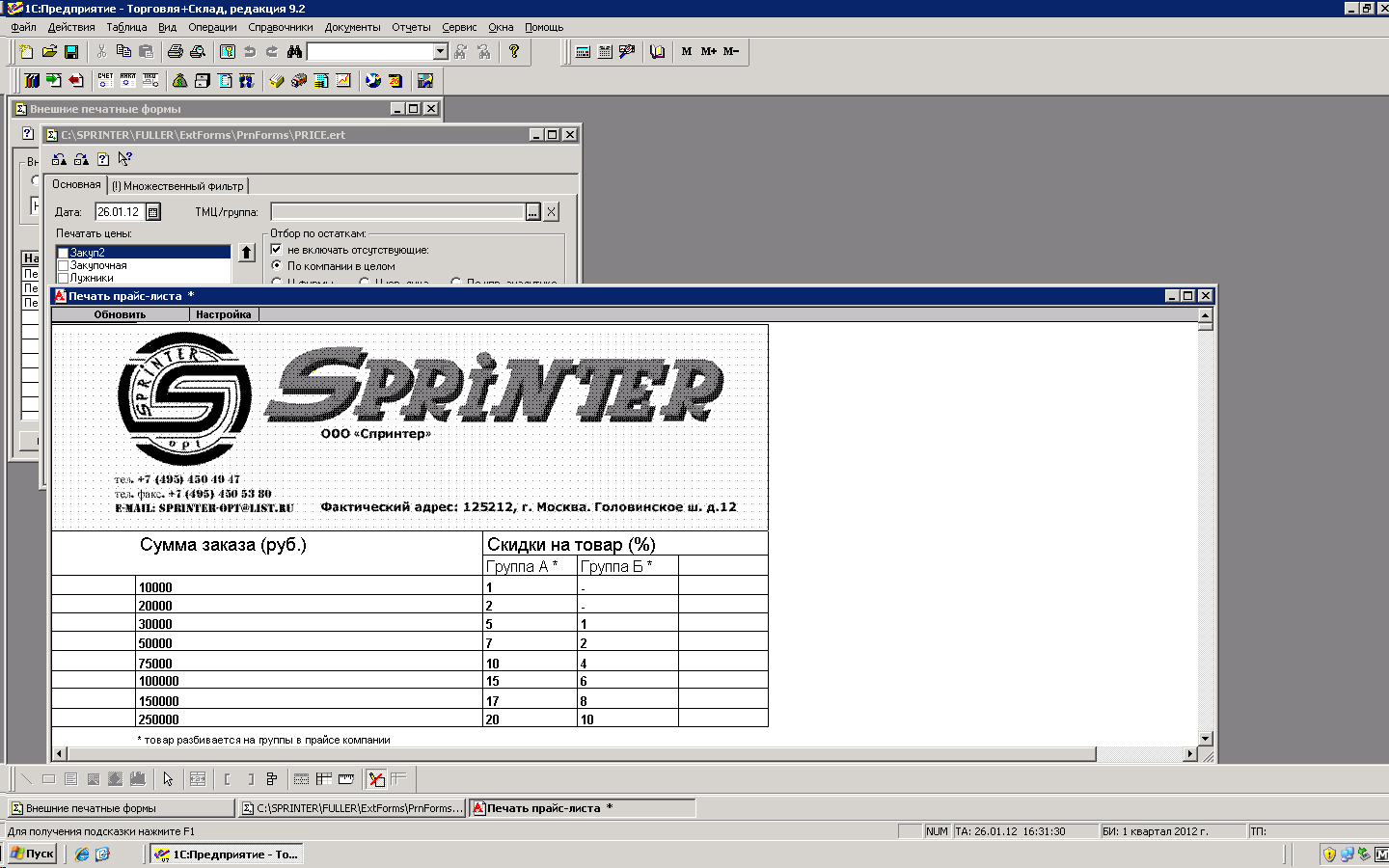The image size is (1389, 868).
Task: Click the Copy toolbar icon
Action: (x=123, y=52)
